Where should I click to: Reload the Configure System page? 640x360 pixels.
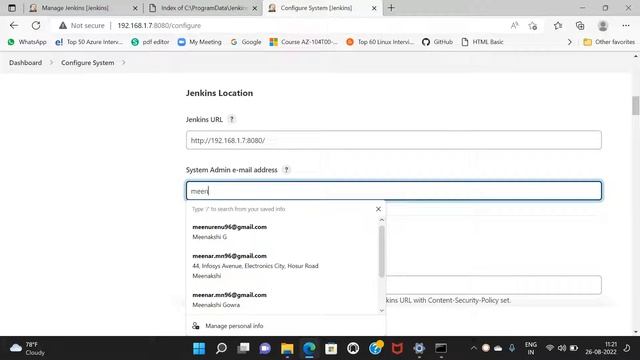[36, 25]
